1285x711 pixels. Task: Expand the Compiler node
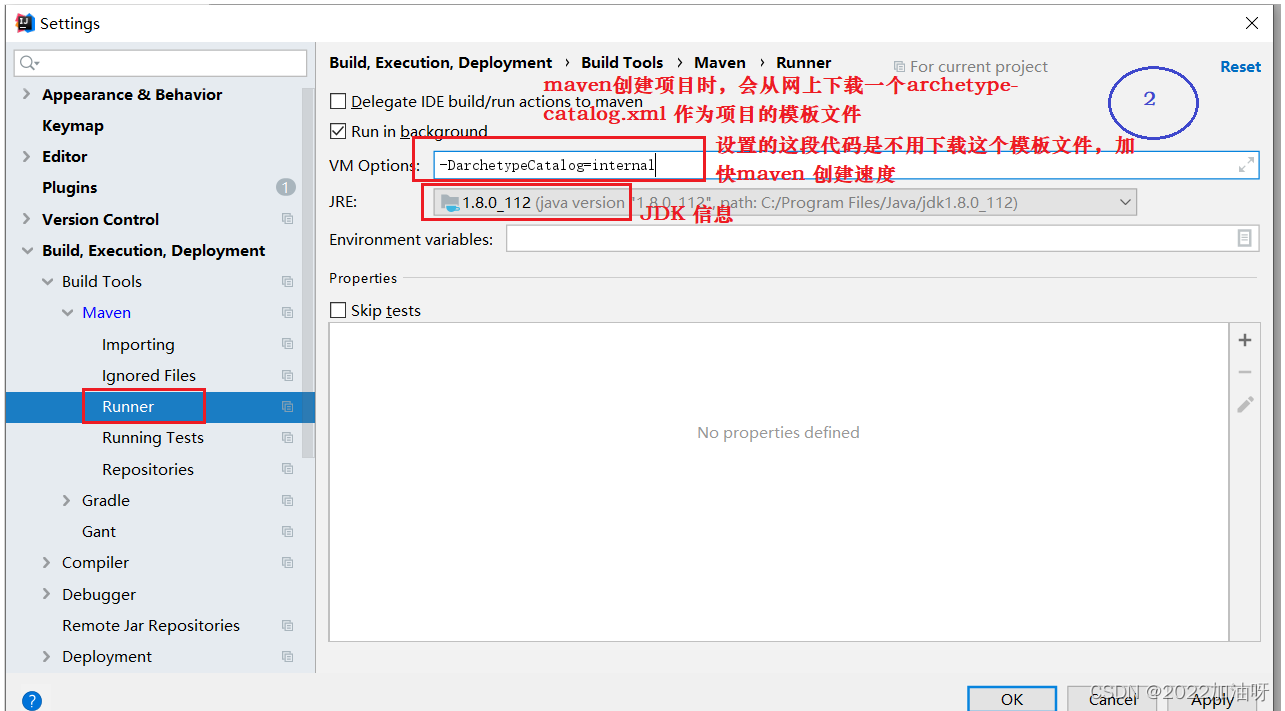pos(46,562)
